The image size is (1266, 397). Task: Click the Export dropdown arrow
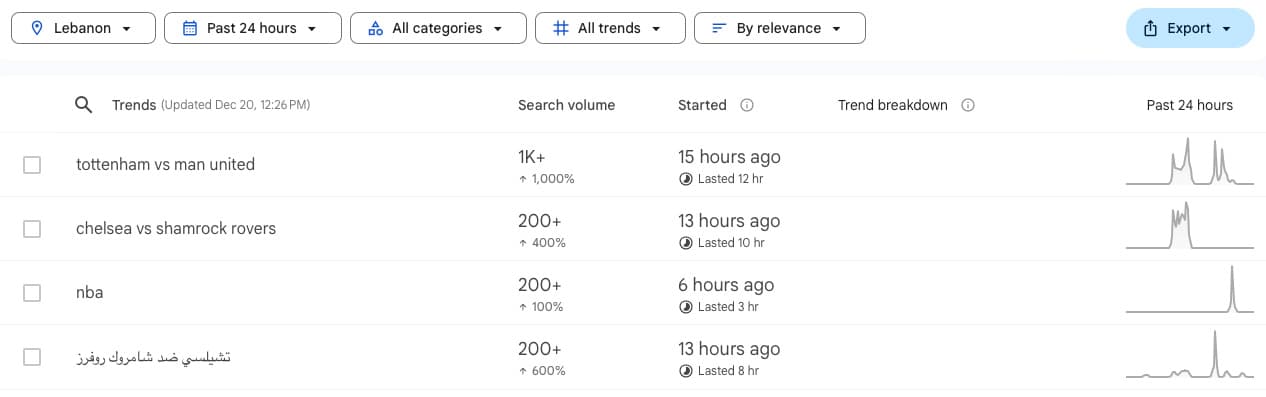(1226, 29)
